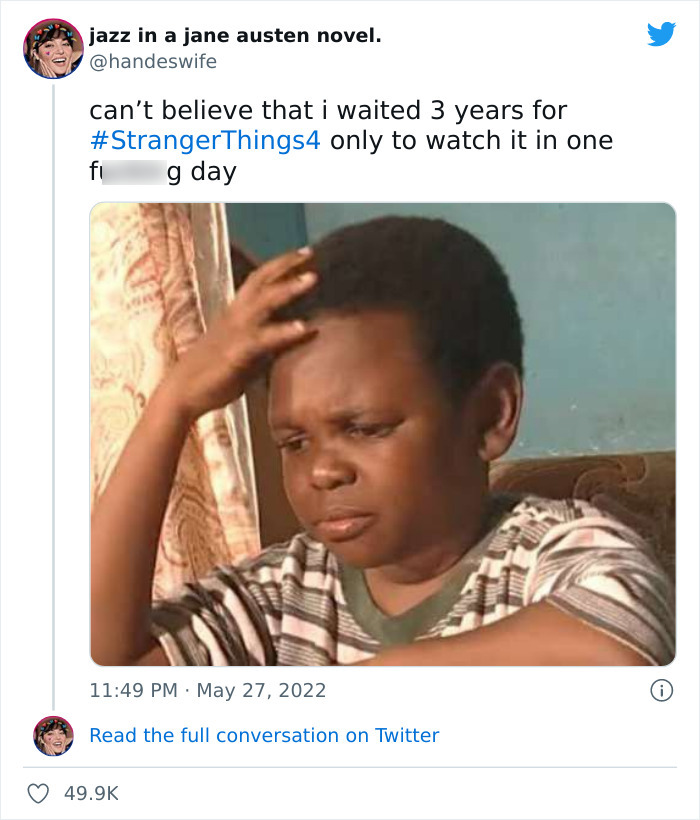This screenshot has height=820, width=700.
Task: Click the divider line above the like count
Action: coord(350,767)
